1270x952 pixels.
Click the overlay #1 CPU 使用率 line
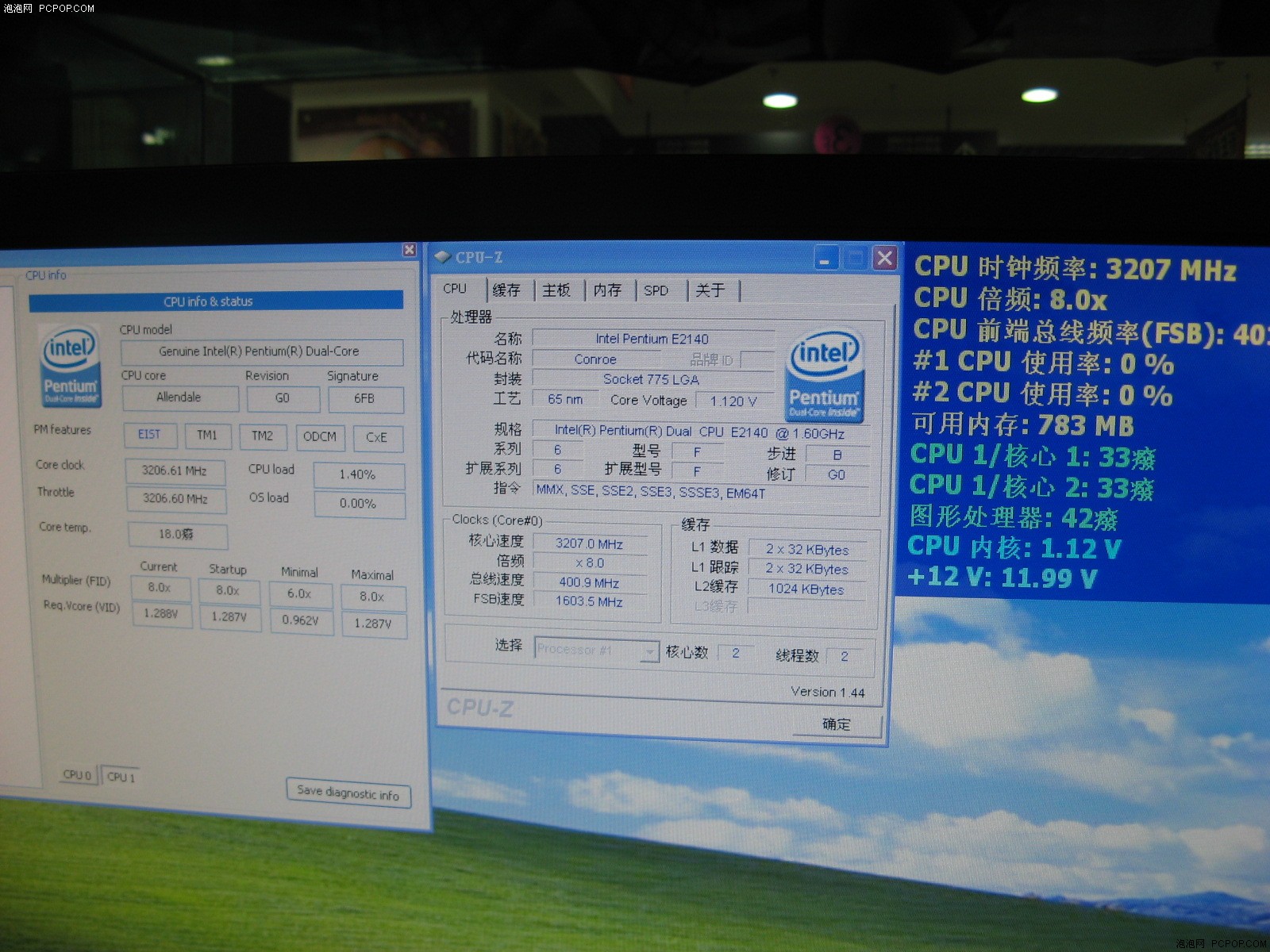tap(1044, 363)
